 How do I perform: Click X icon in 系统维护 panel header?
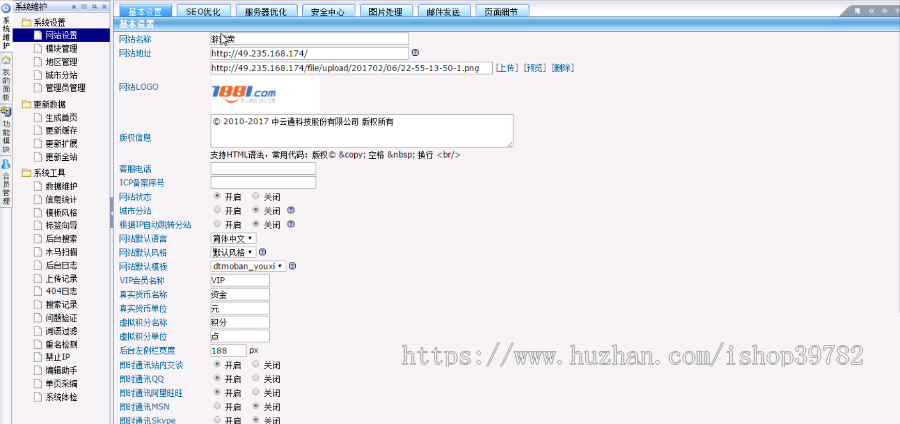pos(103,7)
